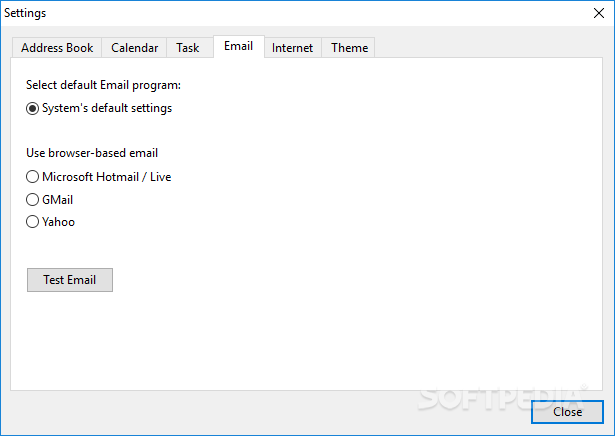
Task: Open the Internet settings tab
Action: coord(293,48)
